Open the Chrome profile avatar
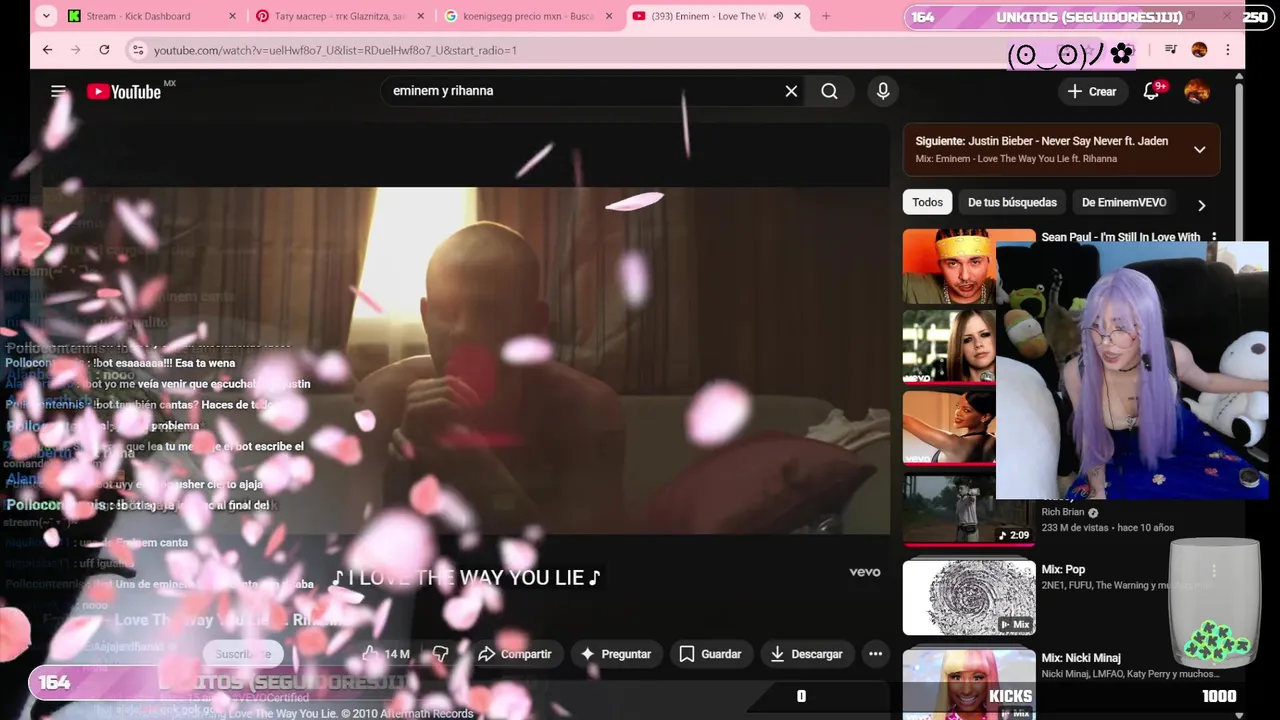The image size is (1280, 720). click(x=1199, y=50)
